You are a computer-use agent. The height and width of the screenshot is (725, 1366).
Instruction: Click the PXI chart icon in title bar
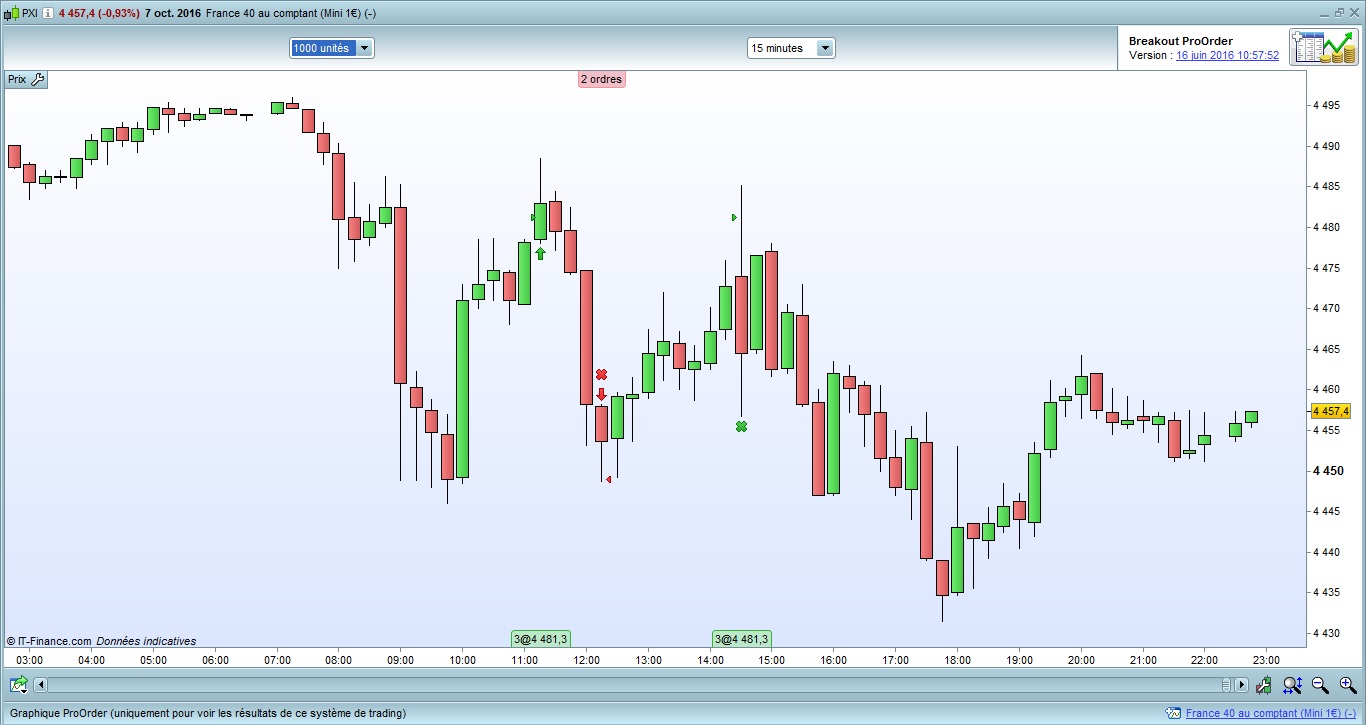[11, 14]
